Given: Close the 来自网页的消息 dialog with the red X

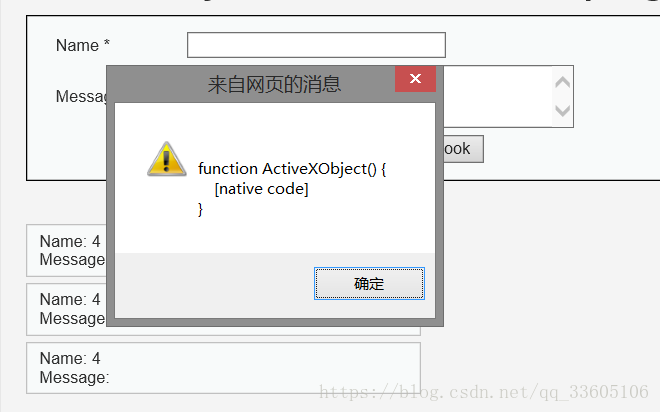Looking at the screenshot, I should point(415,79).
